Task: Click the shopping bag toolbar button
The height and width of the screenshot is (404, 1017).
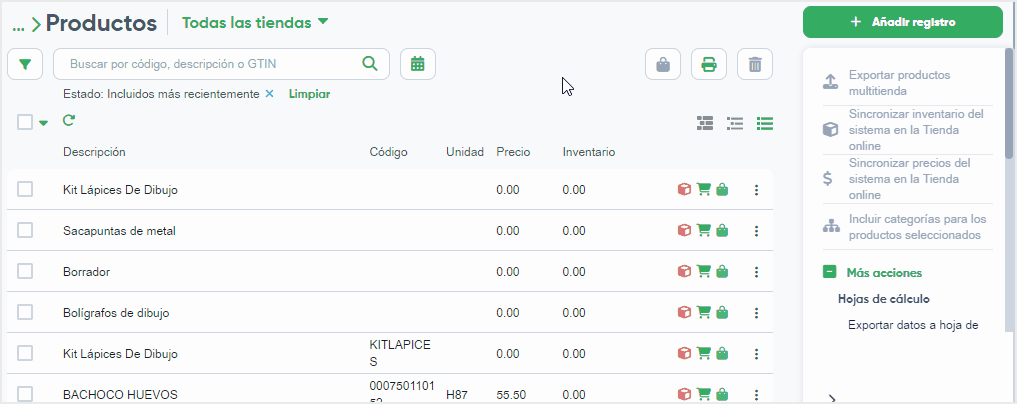Action: pyautogui.click(x=662, y=65)
